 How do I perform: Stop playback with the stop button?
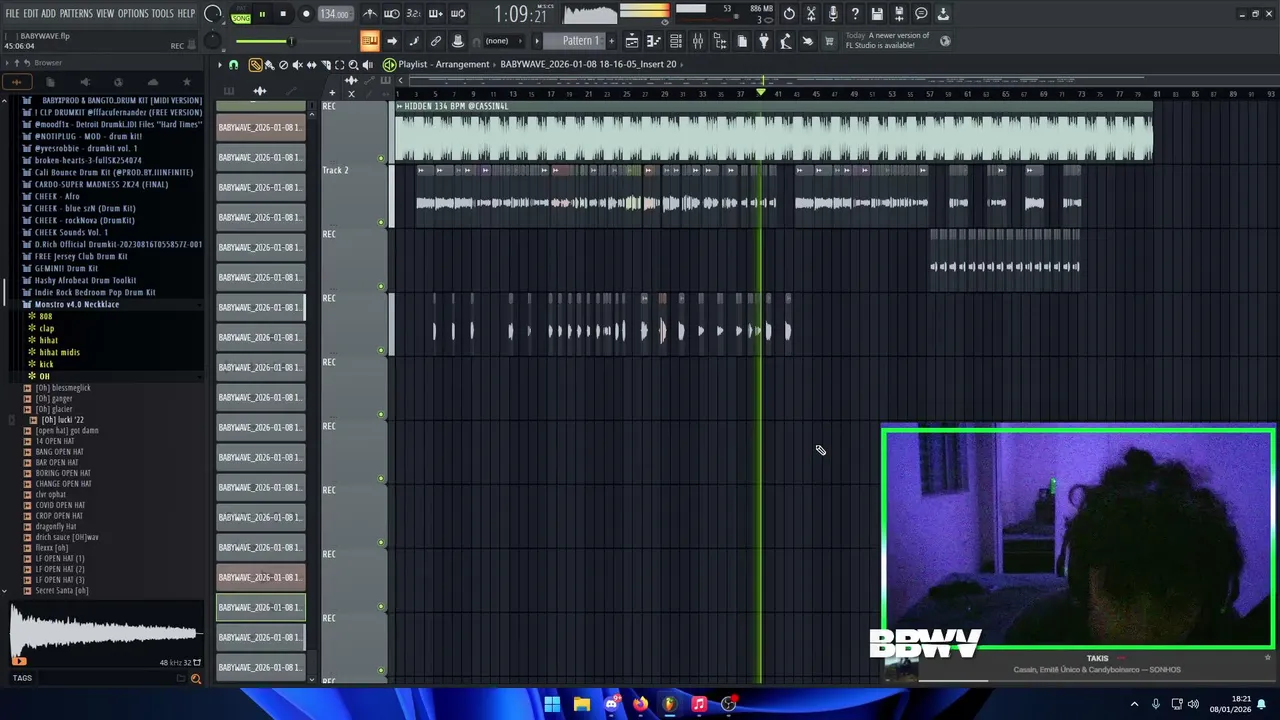283,14
